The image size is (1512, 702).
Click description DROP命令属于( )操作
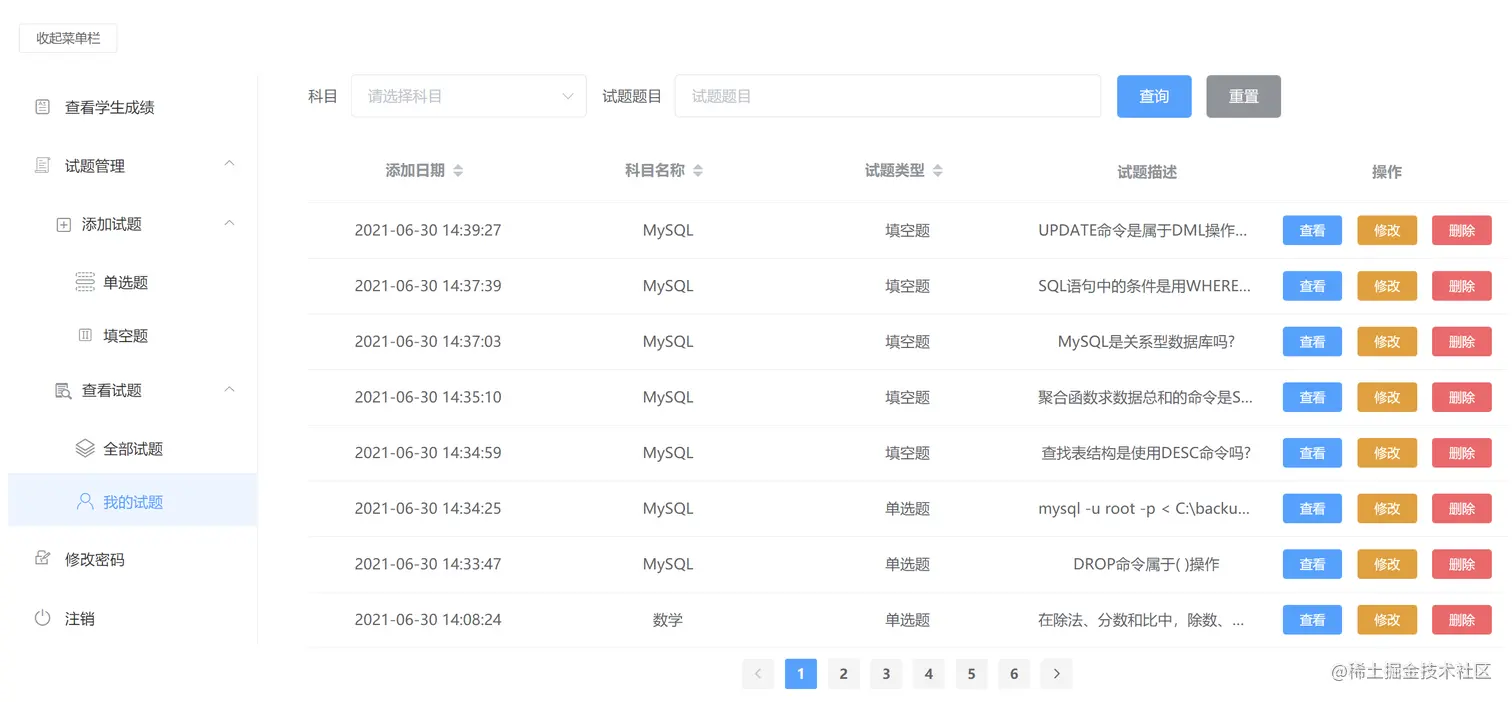[1146, 564]
